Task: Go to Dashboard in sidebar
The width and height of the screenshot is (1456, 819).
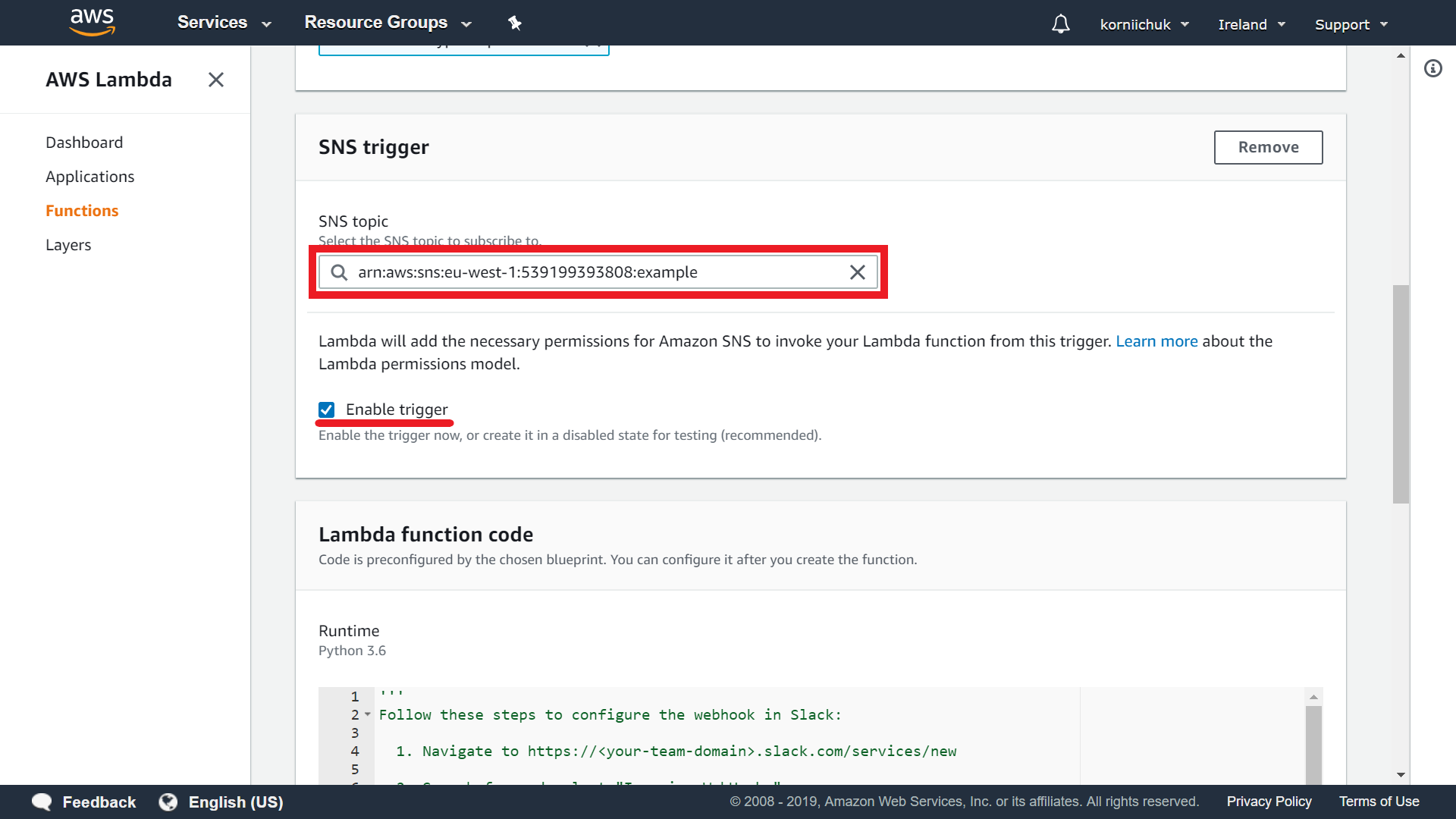Action: (x=84, y=143)
